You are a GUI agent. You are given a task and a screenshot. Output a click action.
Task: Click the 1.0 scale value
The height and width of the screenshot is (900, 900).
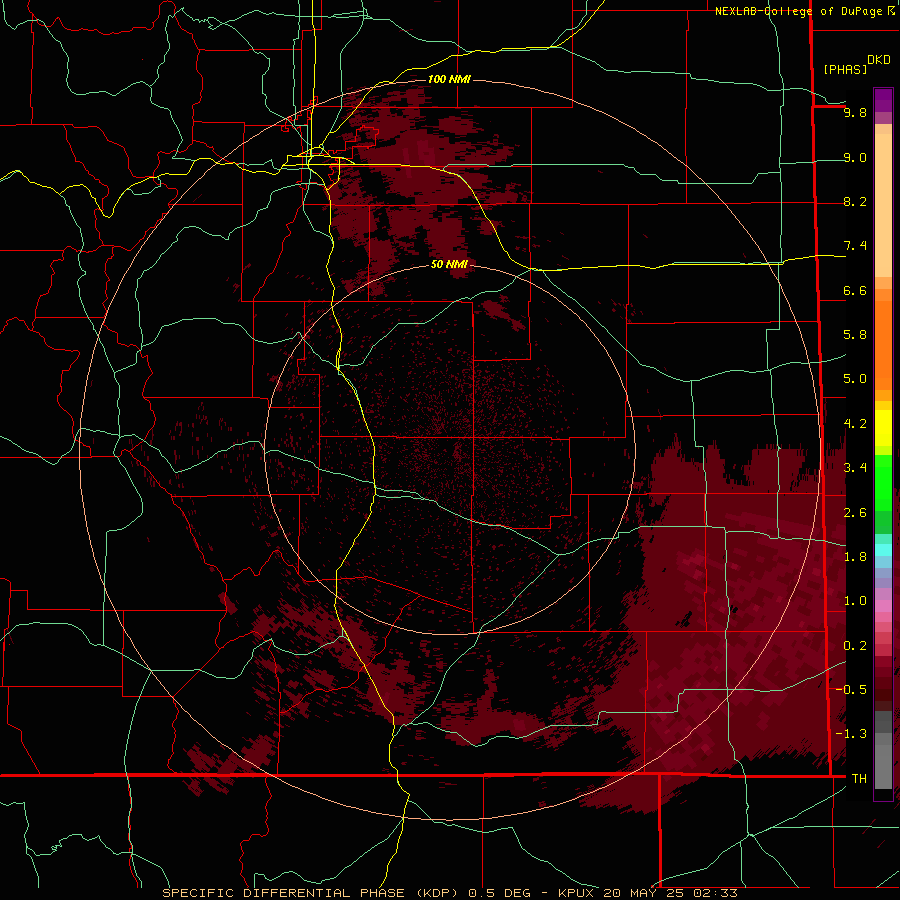coord(855,600)
